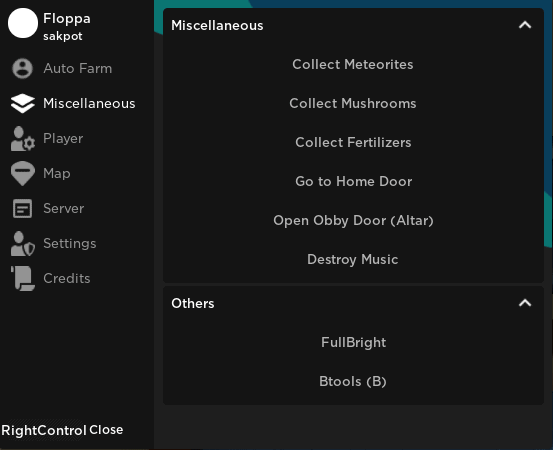This screenshot has height=450, width=553.
Task: Click Collect Mushrooms button
Action: tap(353, 103)
